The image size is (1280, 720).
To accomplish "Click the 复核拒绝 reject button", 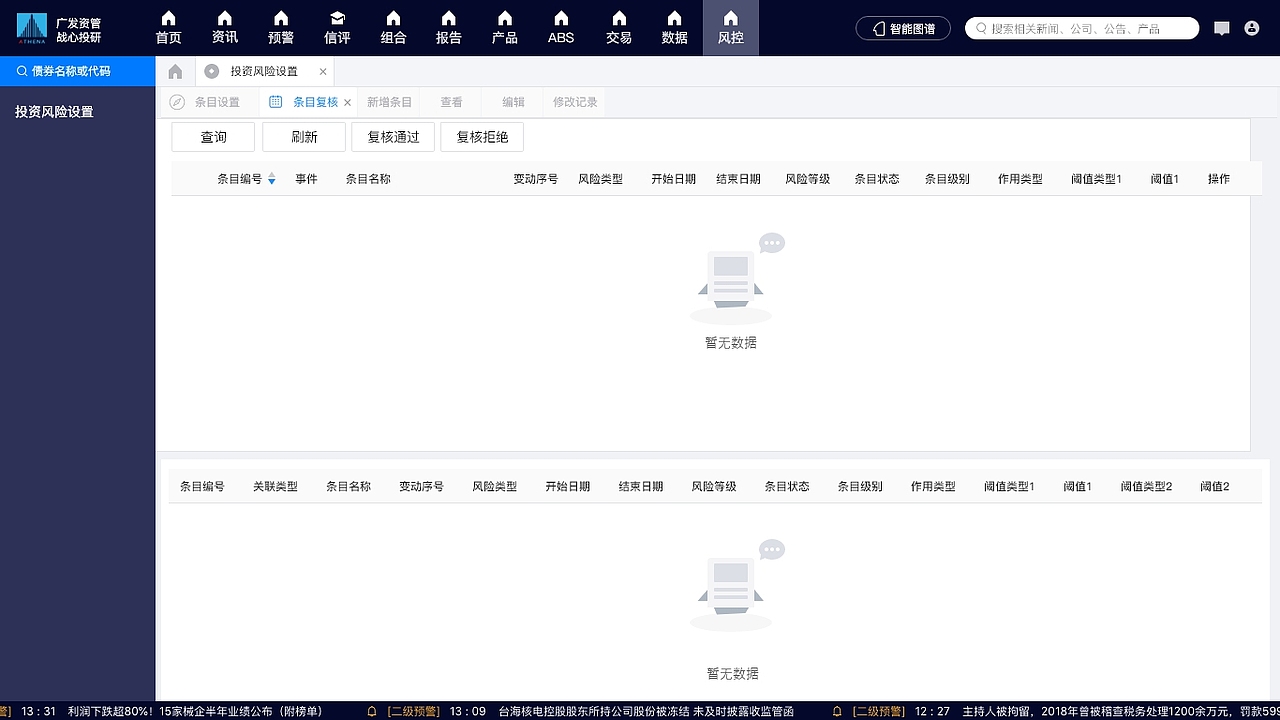I will (x=482, y=136).
